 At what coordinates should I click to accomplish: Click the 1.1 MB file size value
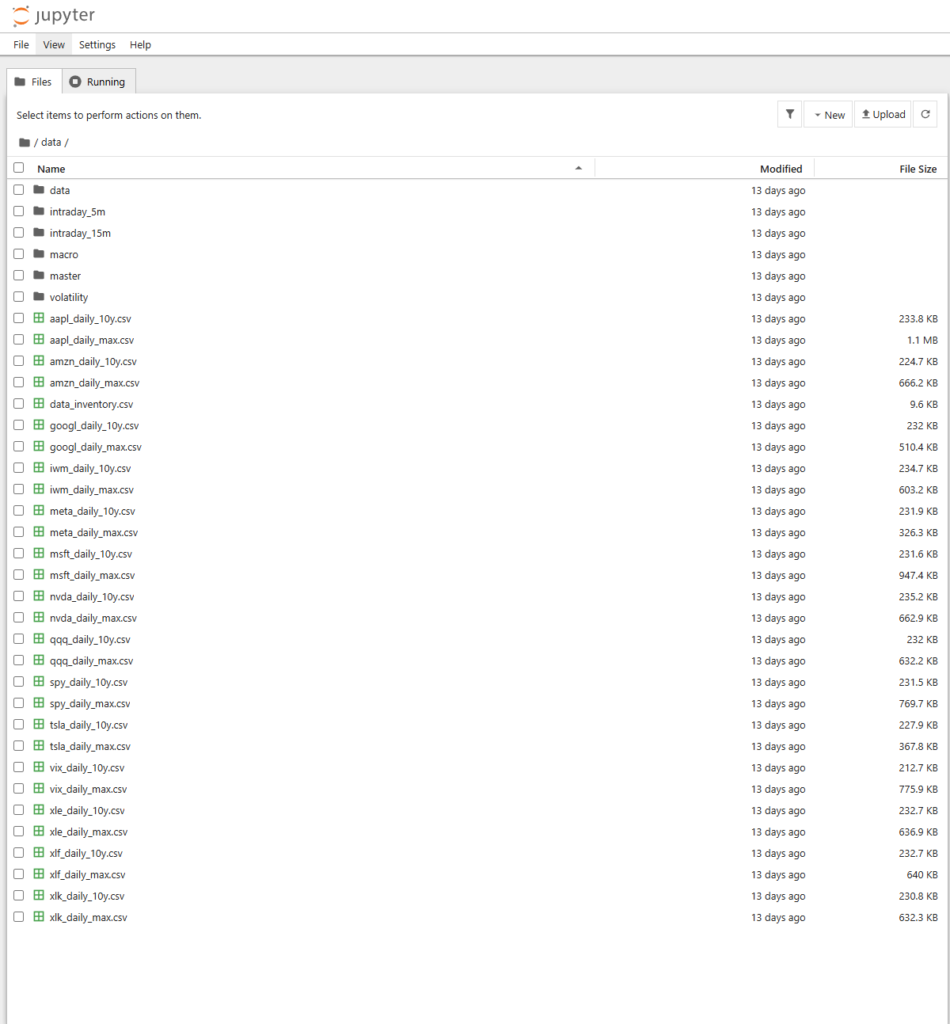point(922,340)
